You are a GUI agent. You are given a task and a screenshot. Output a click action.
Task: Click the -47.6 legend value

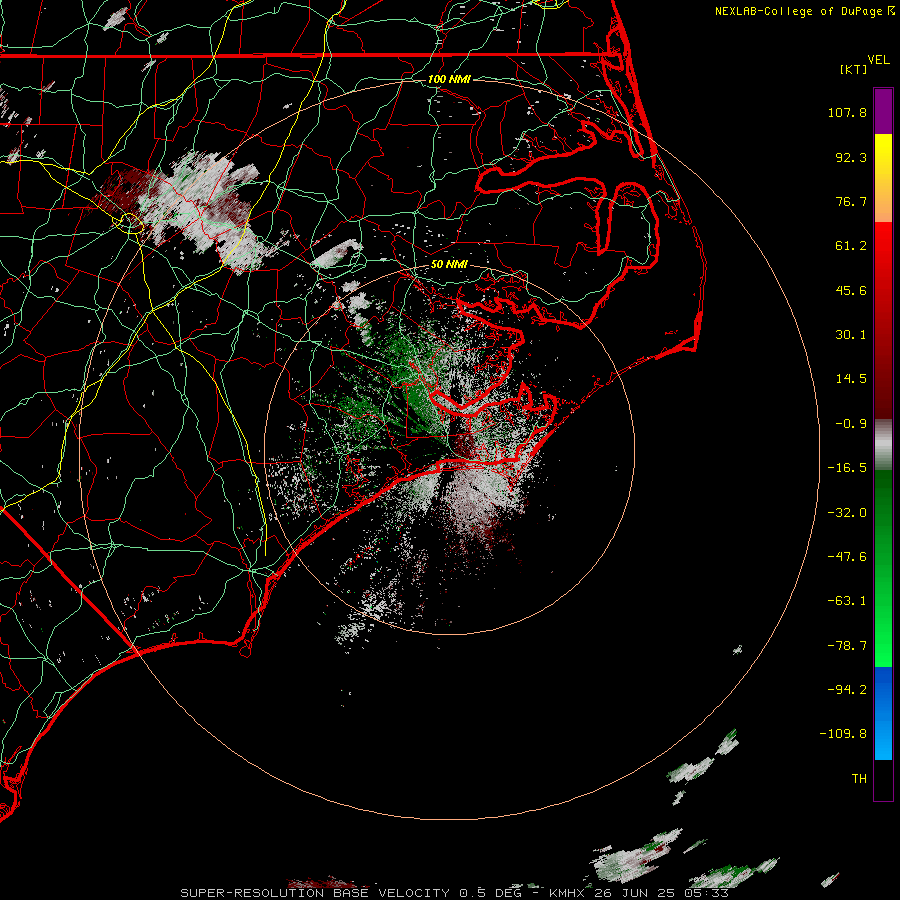(847, 557)
